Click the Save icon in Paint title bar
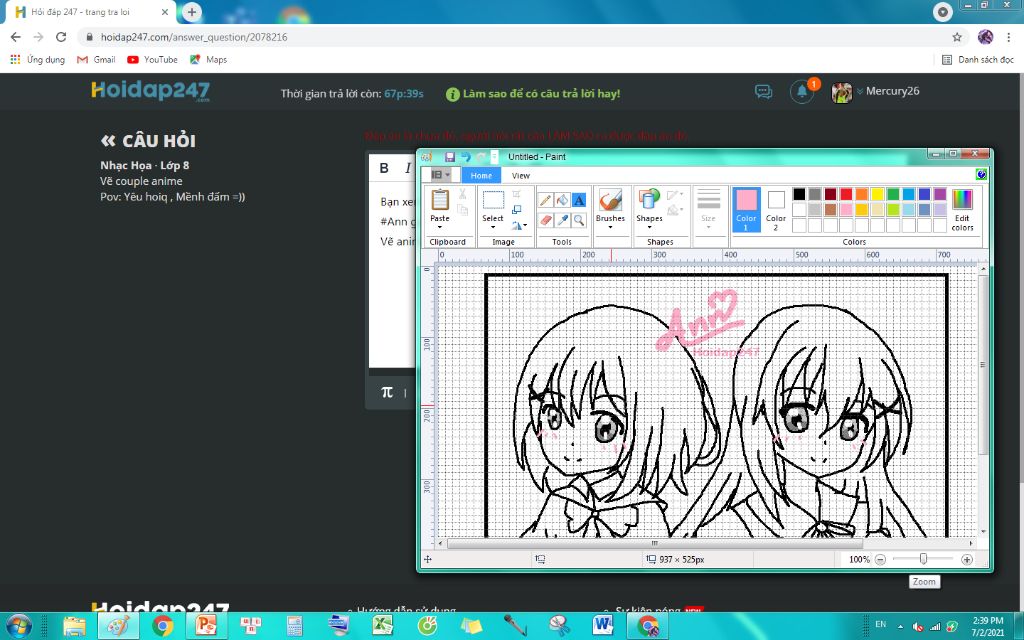 449,157
